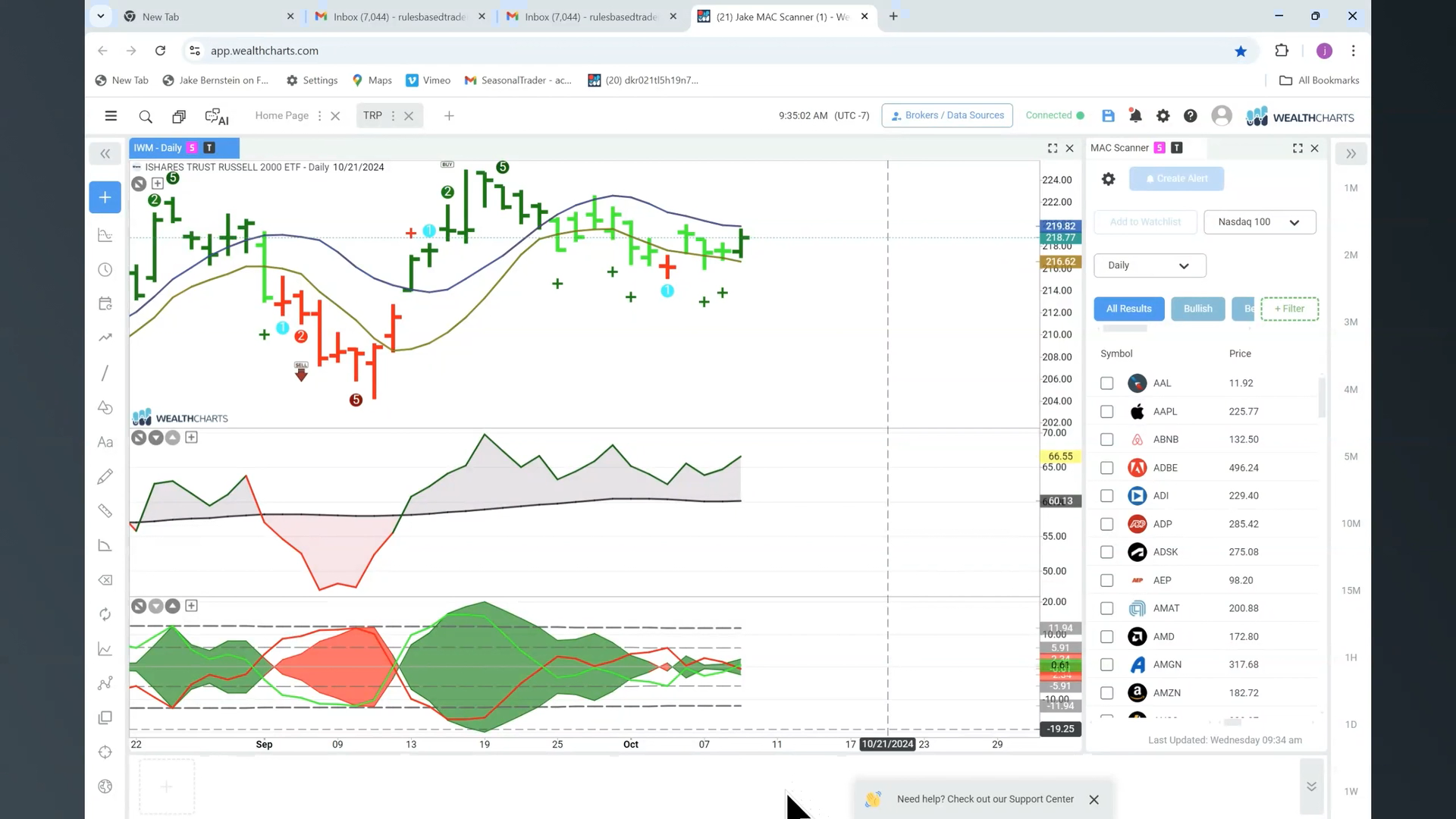Check the AAPL row checkbox
The image size is (1456, 819).
point(1106,412)
